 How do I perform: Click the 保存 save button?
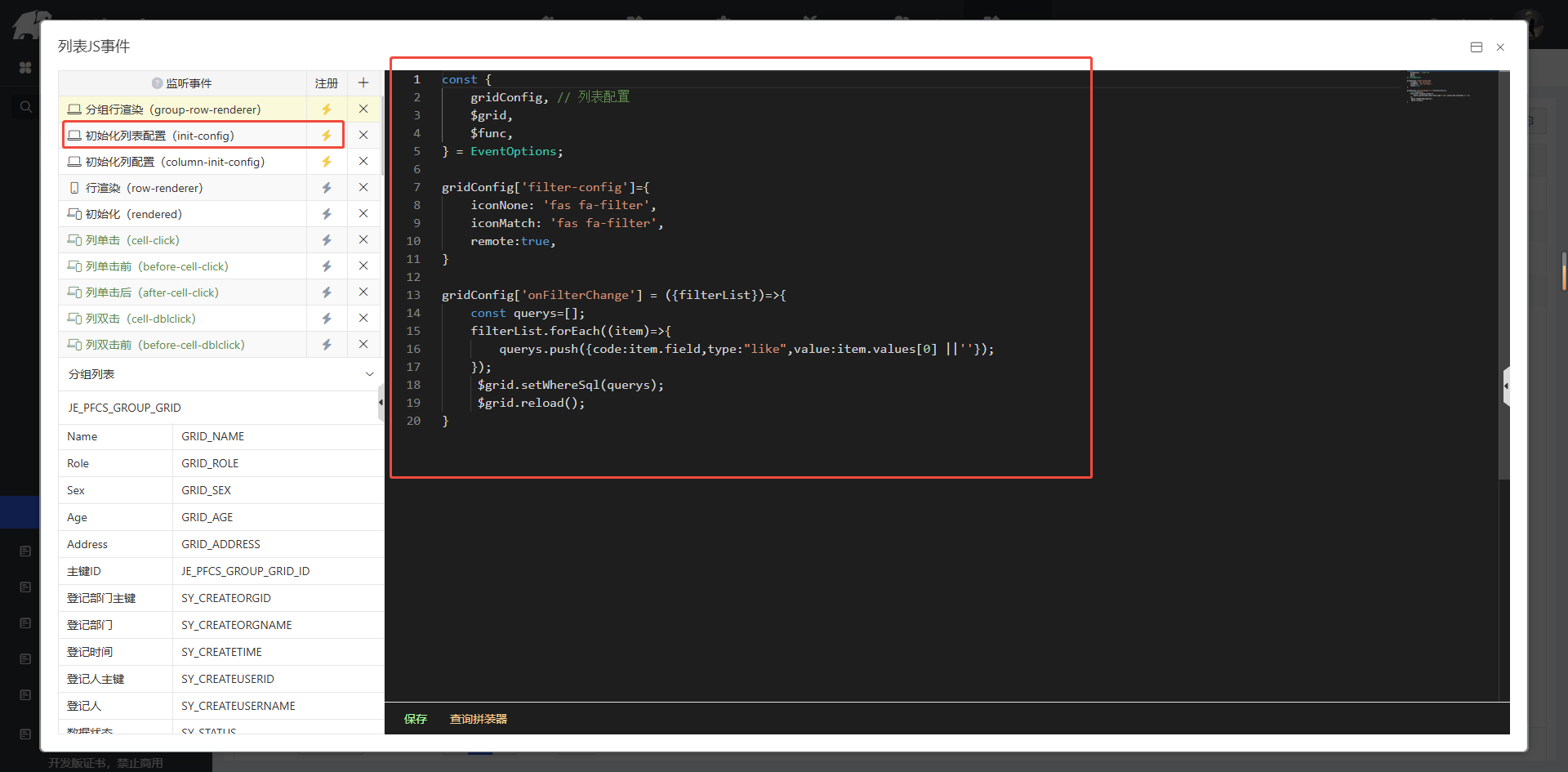[x=416, y=719]
